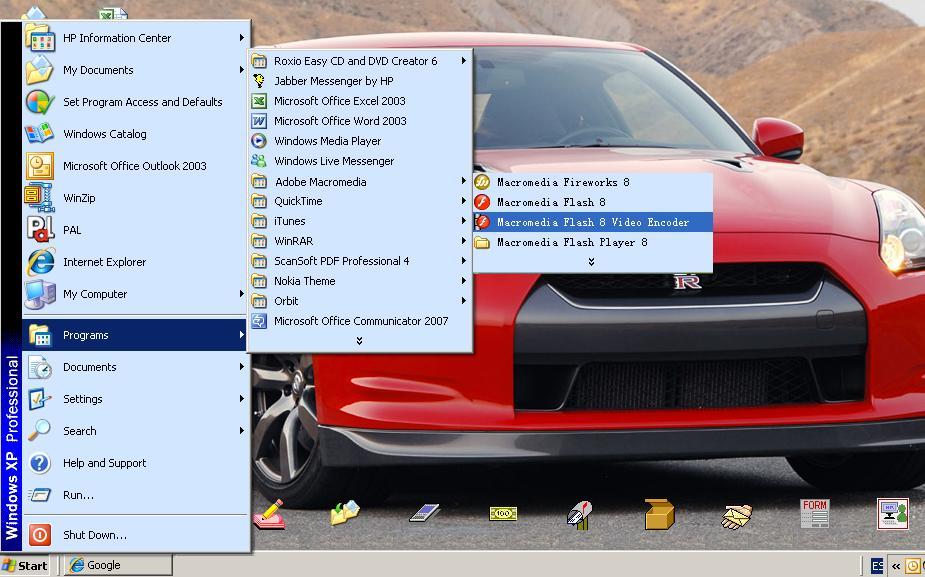Viewport: 925px width, 577px height.
Task: Launch Microsoft Office Excel 2003
Action: (x=360, y=101)
